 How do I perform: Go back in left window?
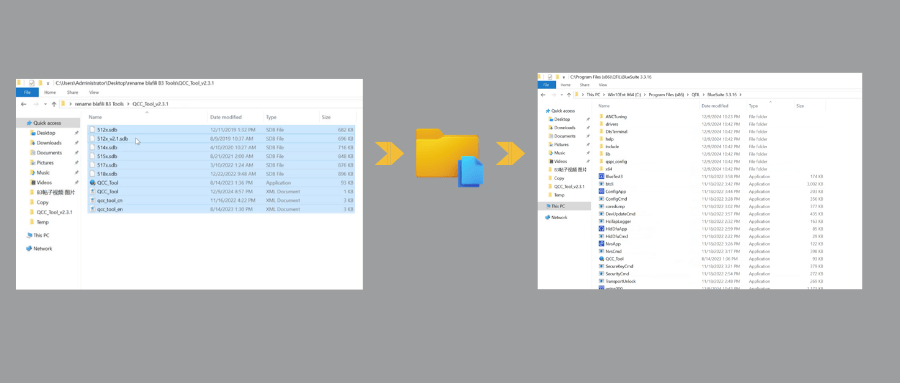tap(24, 104)
